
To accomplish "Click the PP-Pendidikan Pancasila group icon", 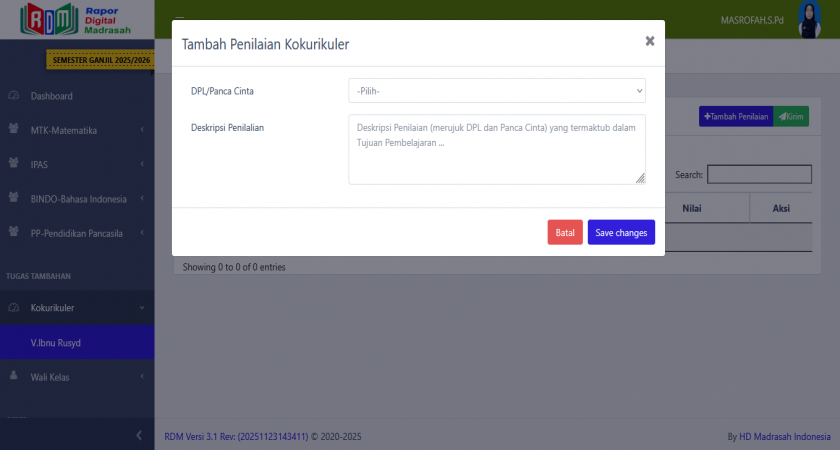I will (14, 233).
